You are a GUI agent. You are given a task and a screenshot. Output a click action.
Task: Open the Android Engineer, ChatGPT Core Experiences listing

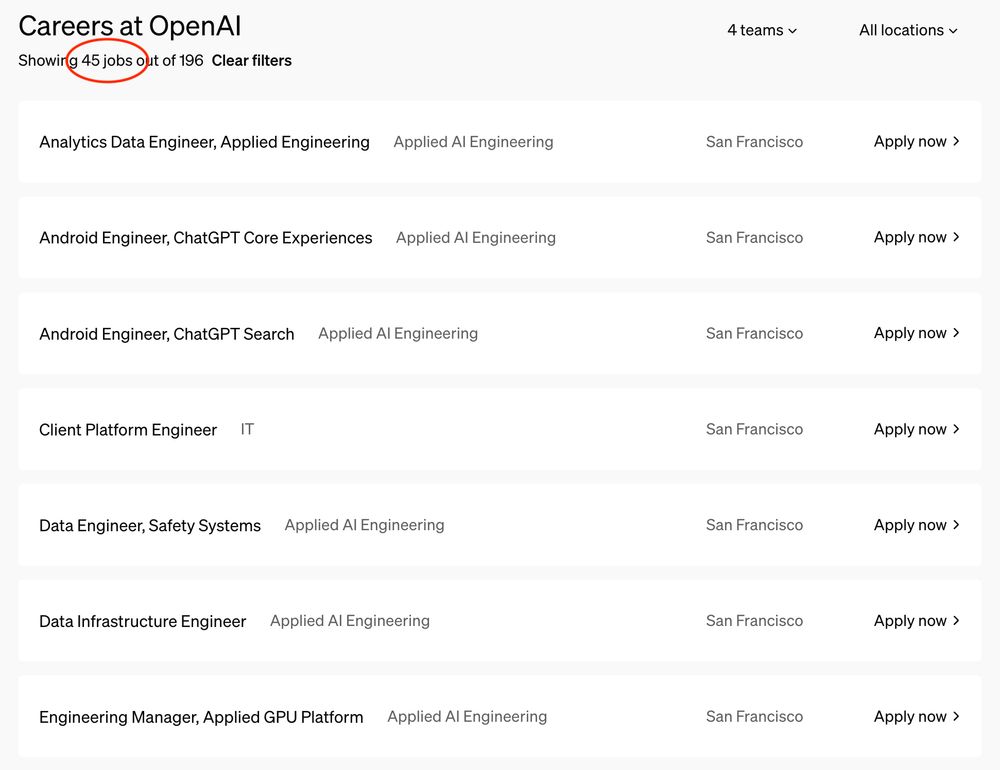point(205,238)
